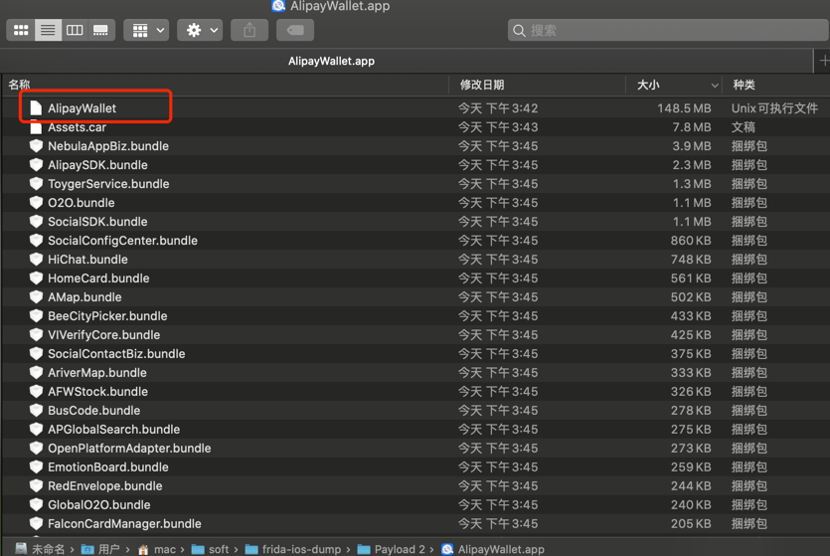
Task: Open Payload 2 folder in path bar
Action: pos(391,549)
